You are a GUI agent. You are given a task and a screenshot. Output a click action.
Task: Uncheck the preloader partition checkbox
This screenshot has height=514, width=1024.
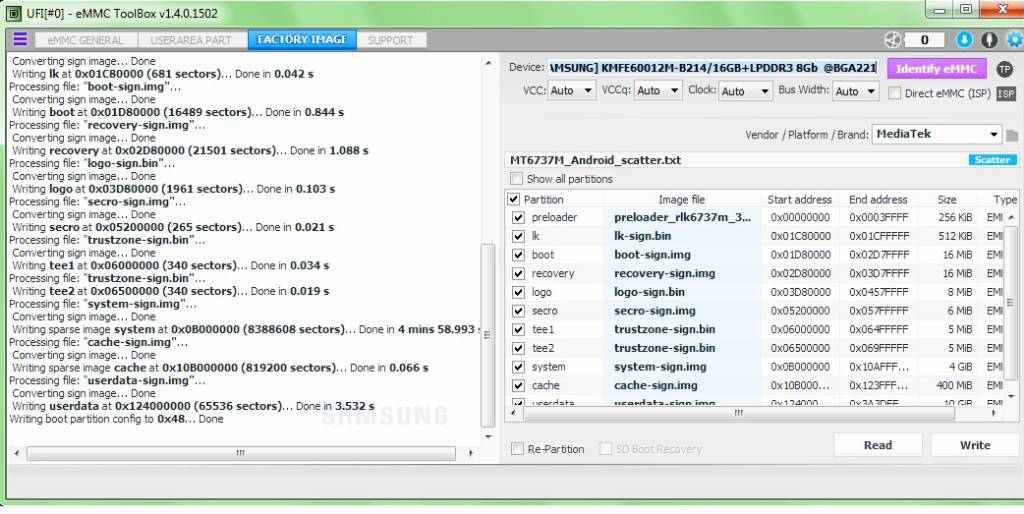(x=519, y=217)
